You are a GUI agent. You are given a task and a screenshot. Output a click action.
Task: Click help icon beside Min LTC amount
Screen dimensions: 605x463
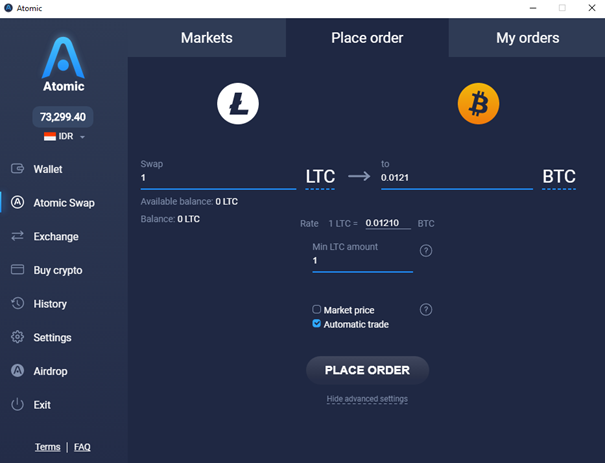click(426, 251)
